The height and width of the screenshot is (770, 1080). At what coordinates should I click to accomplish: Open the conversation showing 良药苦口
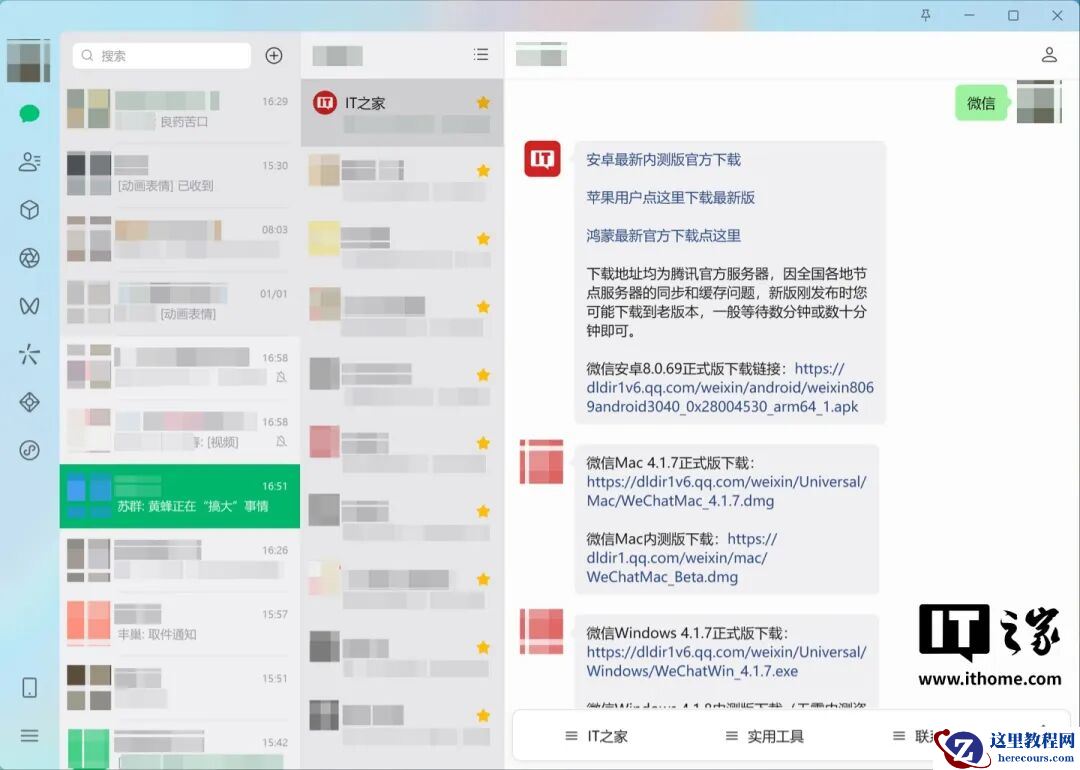click(180, 111)
